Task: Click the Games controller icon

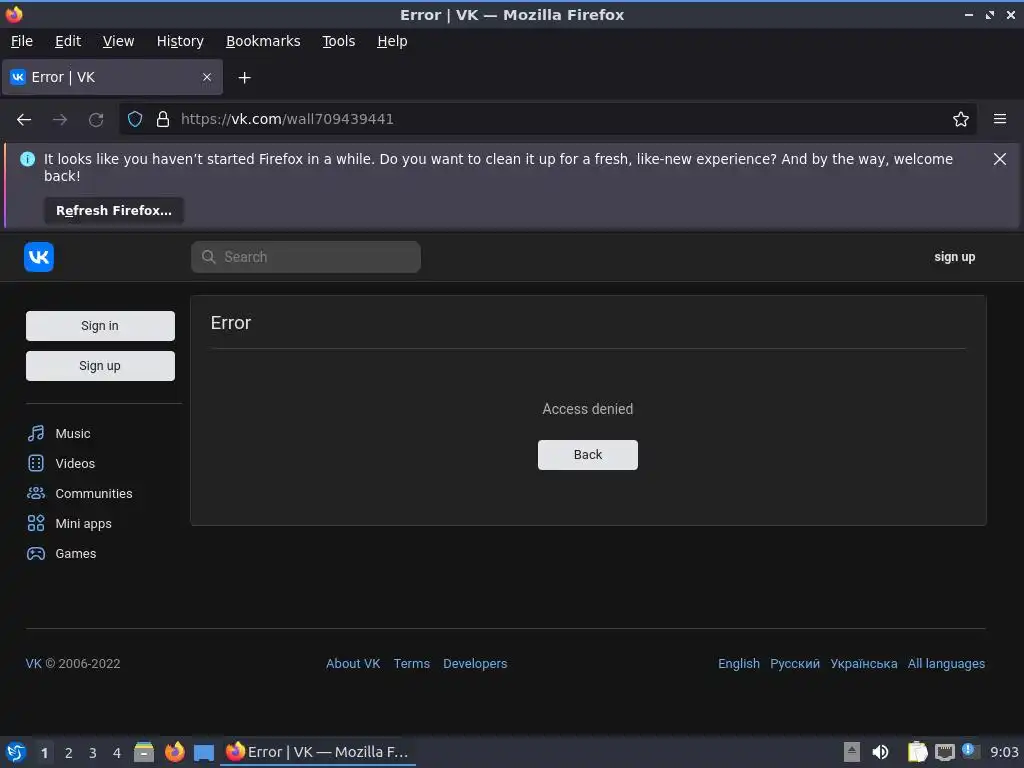Action: click(x=36, y=553)
